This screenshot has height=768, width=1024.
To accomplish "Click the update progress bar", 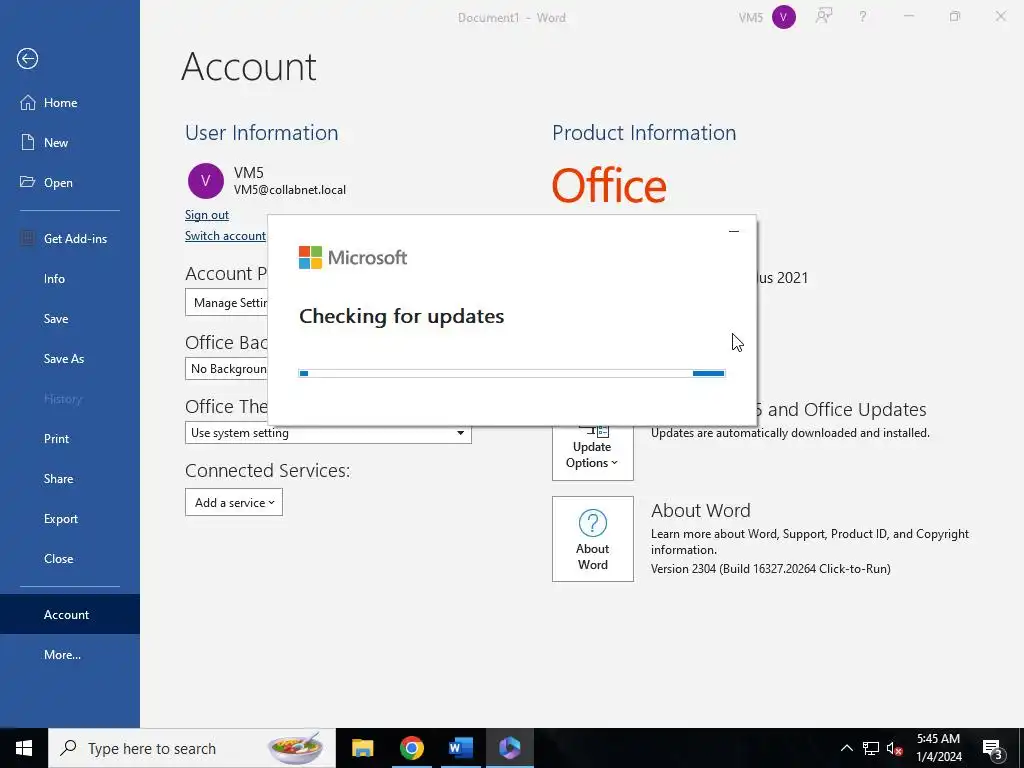I will [x=511, y=374].
